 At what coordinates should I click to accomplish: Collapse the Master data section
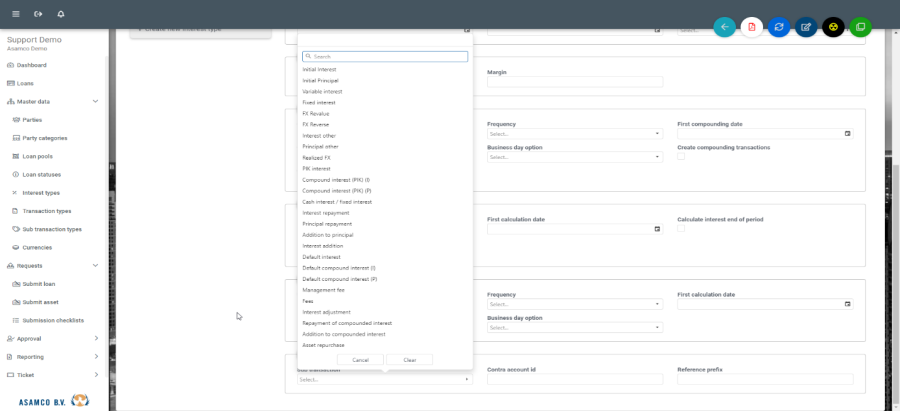click(x=95, y=101)
